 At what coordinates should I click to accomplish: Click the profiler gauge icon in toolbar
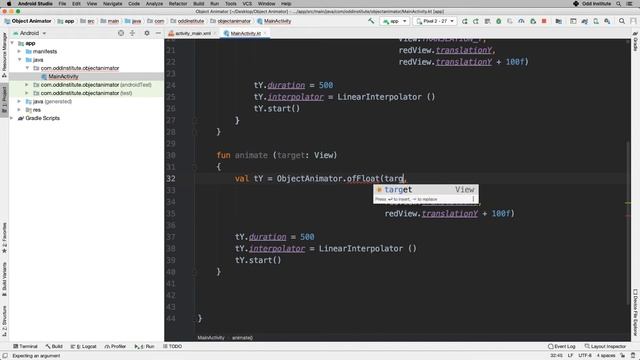click(521, 21)
